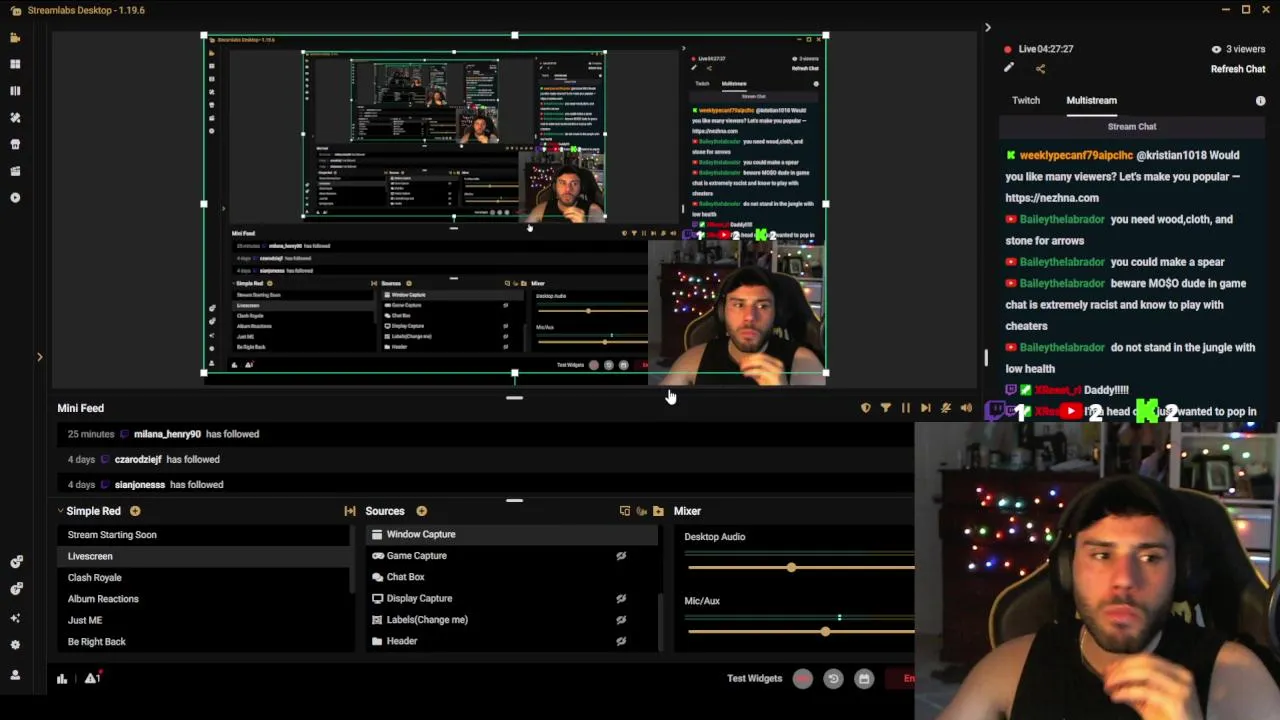Add a new scene with plus icon
This screenshot has width=1280, height=720.
coord(135,511)
